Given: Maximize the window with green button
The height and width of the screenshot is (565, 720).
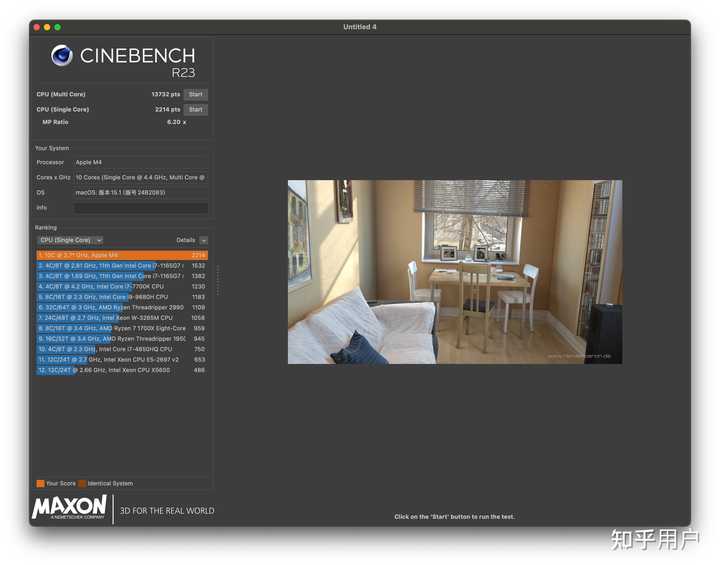Looking at the screenshot, I should point(58,27).
